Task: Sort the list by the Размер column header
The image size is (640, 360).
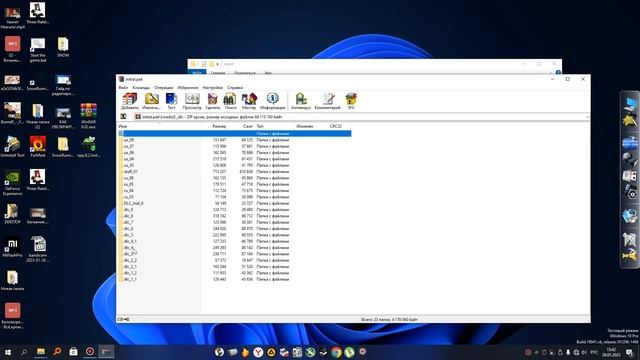Action: tap(219, 126)
